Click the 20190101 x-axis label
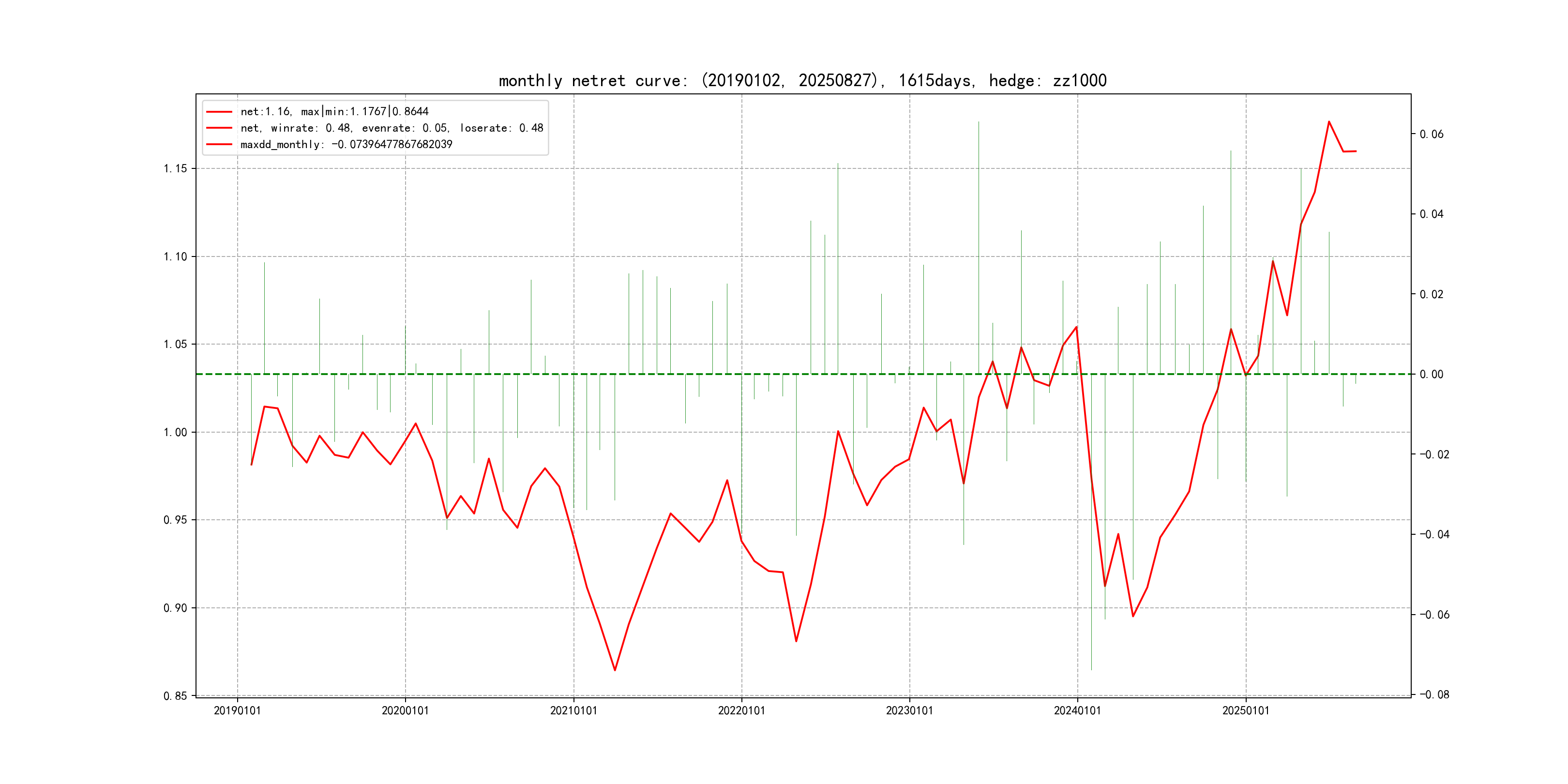Screen dimensions: 1568x784 (x=238, y=710)
